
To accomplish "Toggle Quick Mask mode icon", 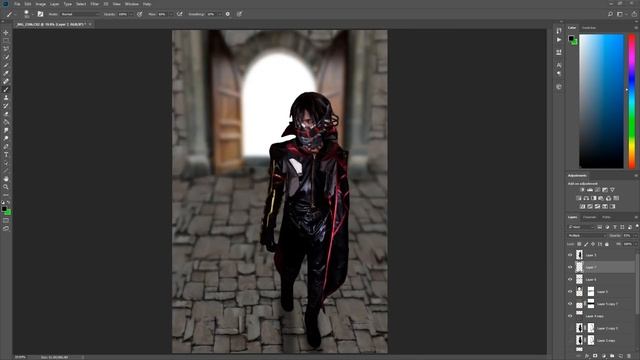I will pos(6,220).
